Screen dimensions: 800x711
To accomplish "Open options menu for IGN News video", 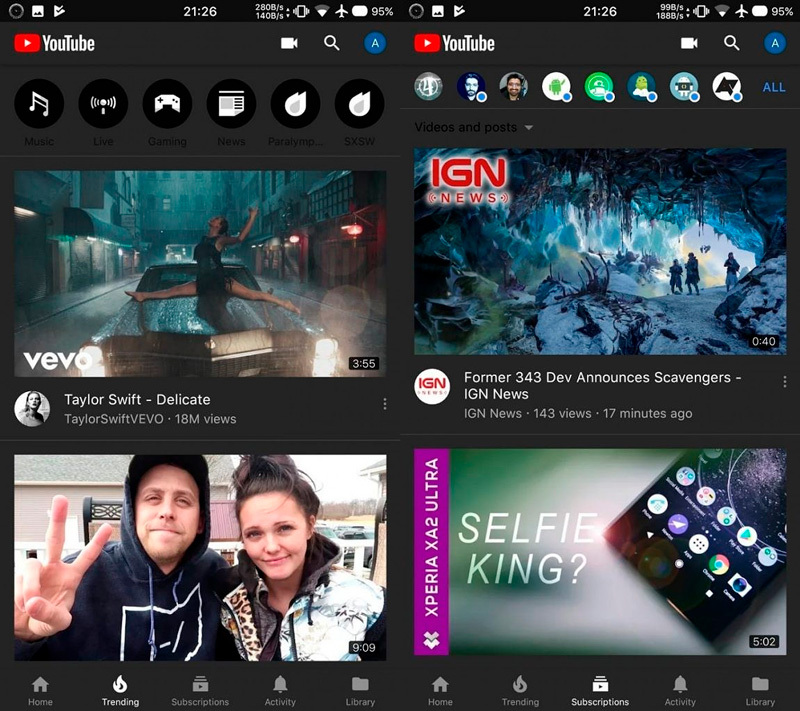I will tap(785, 382).
